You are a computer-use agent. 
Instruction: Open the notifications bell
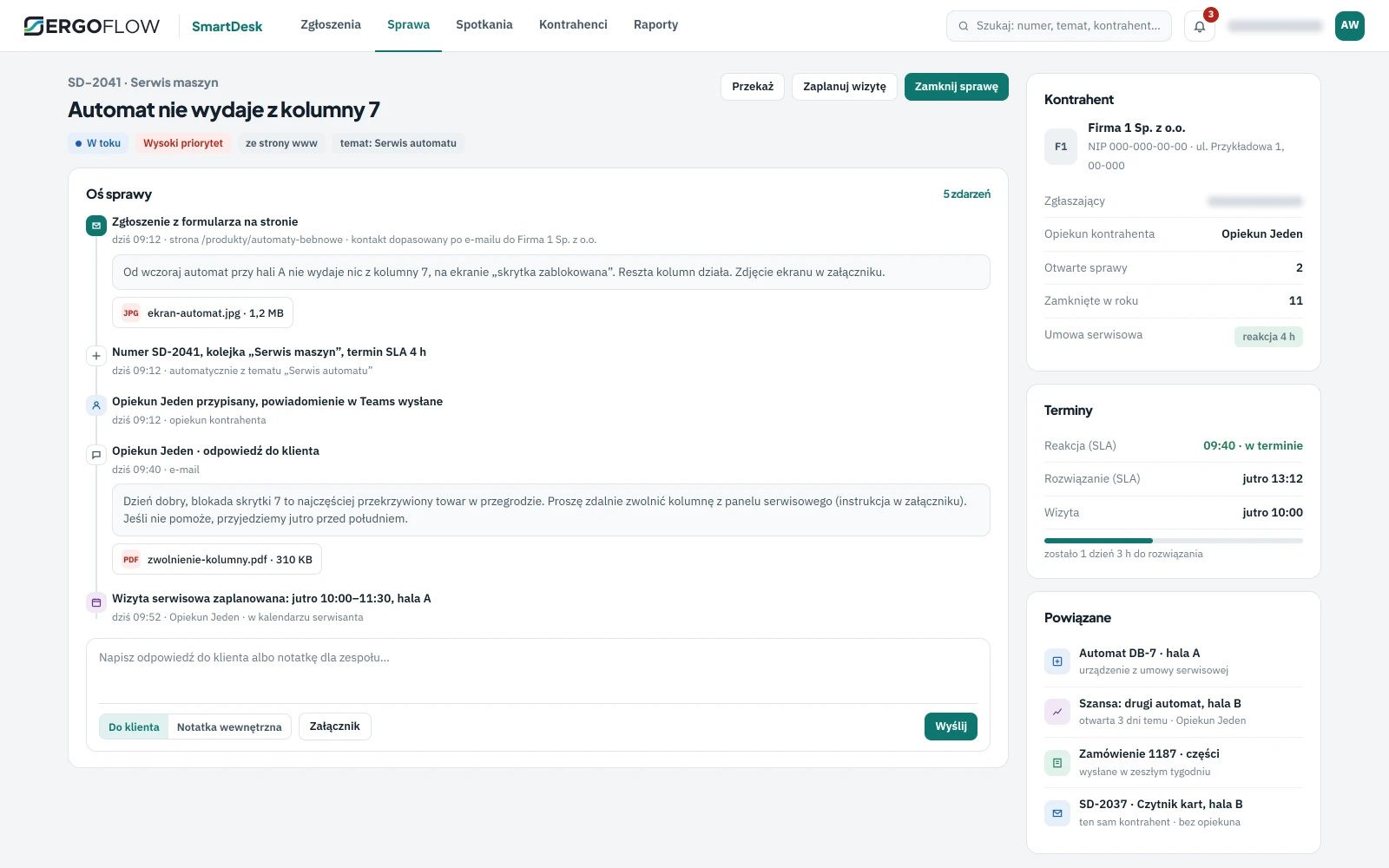point(1200,26)
